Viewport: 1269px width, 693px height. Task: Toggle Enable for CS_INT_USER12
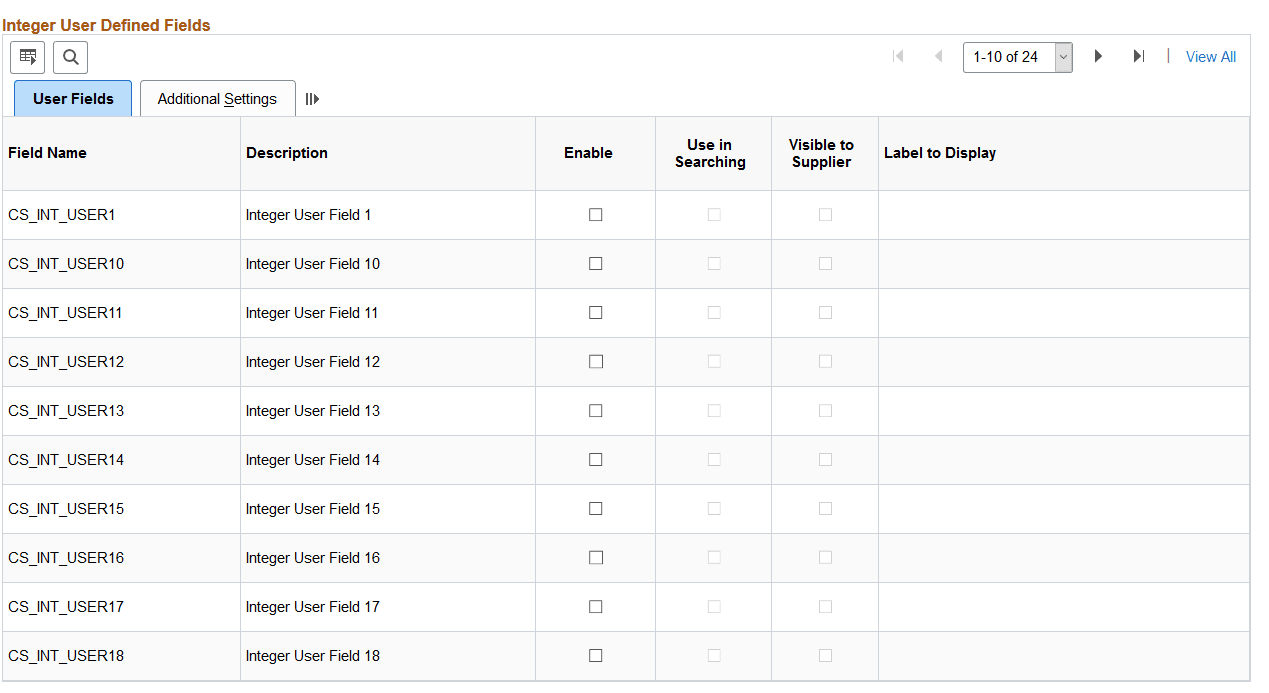(595, 361)
